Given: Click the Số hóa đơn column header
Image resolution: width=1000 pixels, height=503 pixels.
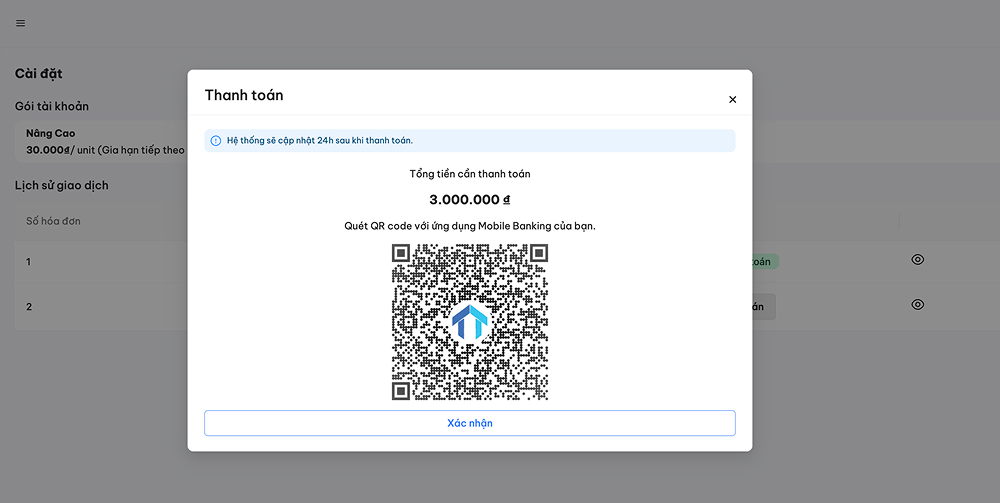Looking at the screenshot, I should [53, 221].
